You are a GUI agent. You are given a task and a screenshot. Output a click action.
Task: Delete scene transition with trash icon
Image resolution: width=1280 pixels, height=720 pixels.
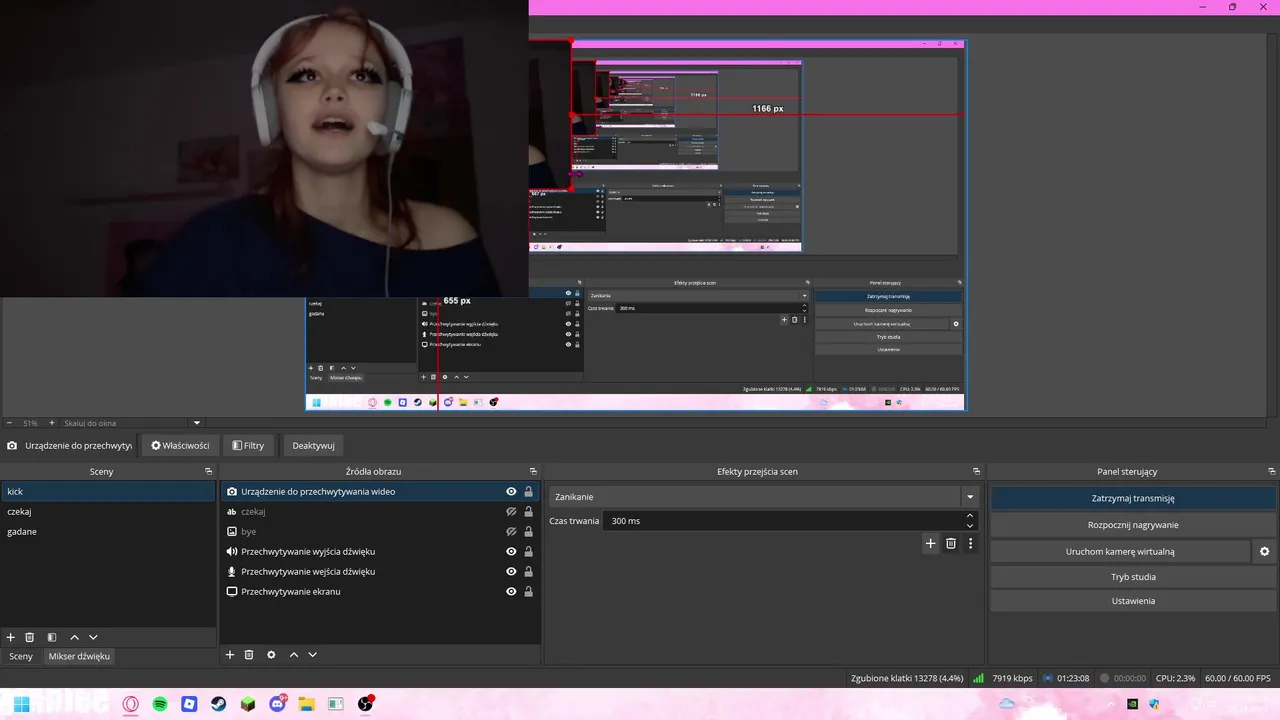[x=951, y=543]
